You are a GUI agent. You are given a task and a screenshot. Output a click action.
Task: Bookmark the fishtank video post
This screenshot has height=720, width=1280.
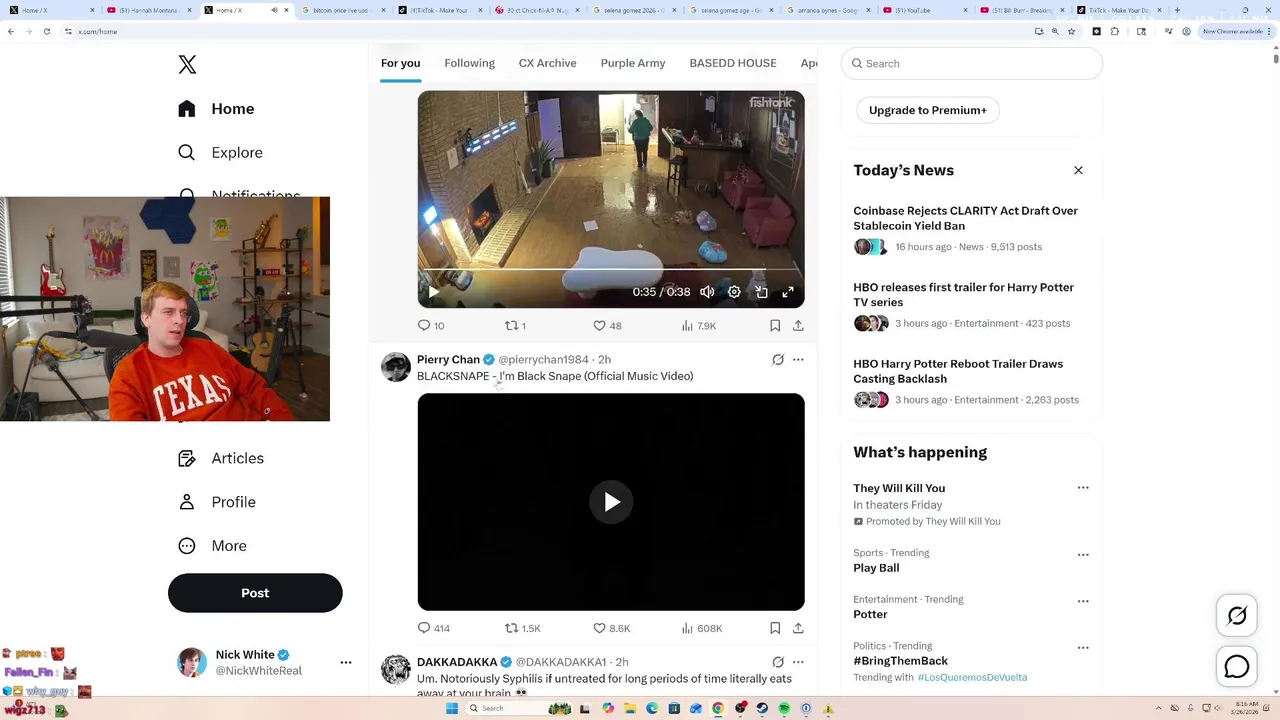coord(775,326)
